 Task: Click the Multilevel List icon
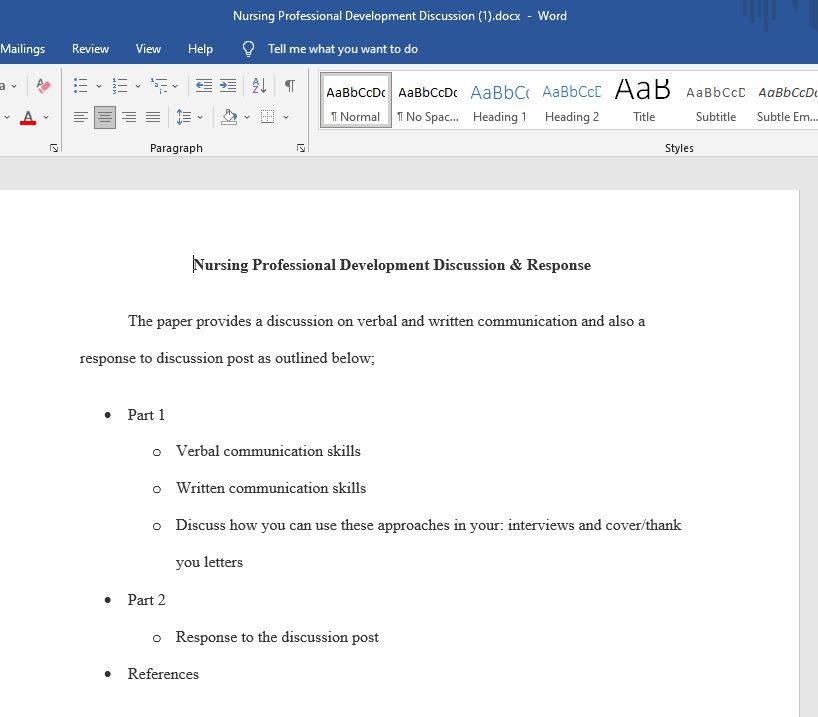(159, 86)
